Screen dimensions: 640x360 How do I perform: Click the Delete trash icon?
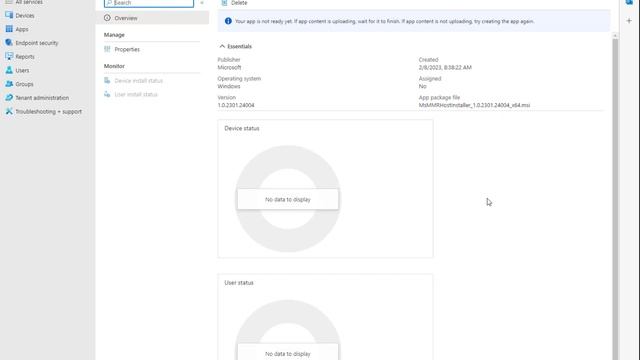(224, 3)
